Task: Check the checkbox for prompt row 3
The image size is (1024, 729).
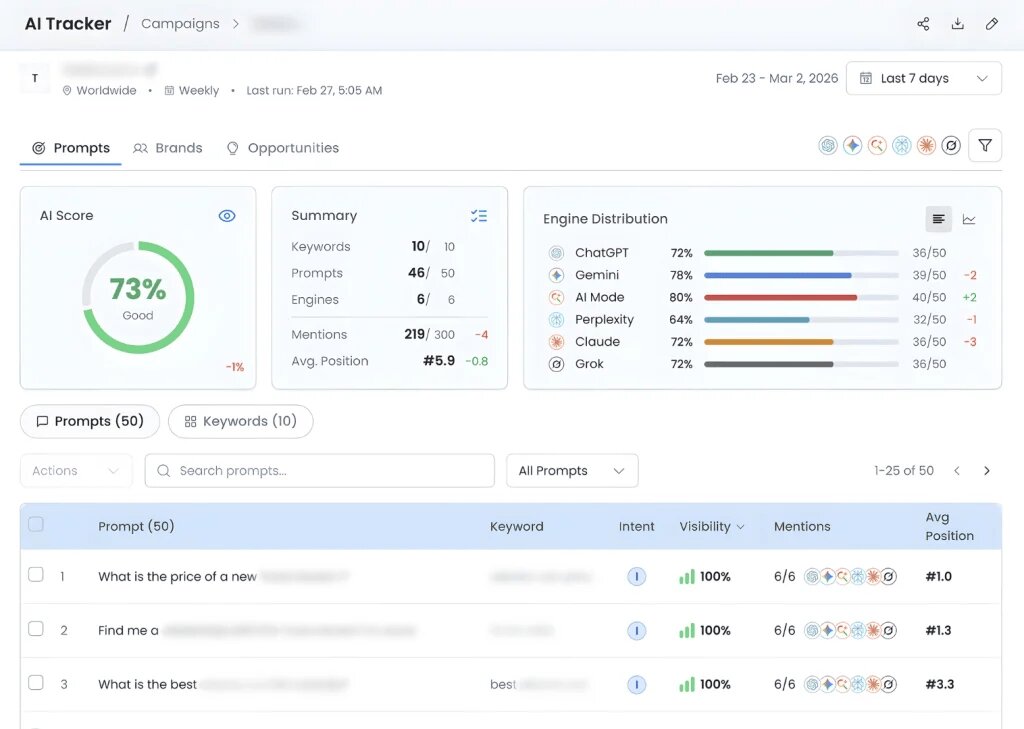Action: (x=36, y=683)
